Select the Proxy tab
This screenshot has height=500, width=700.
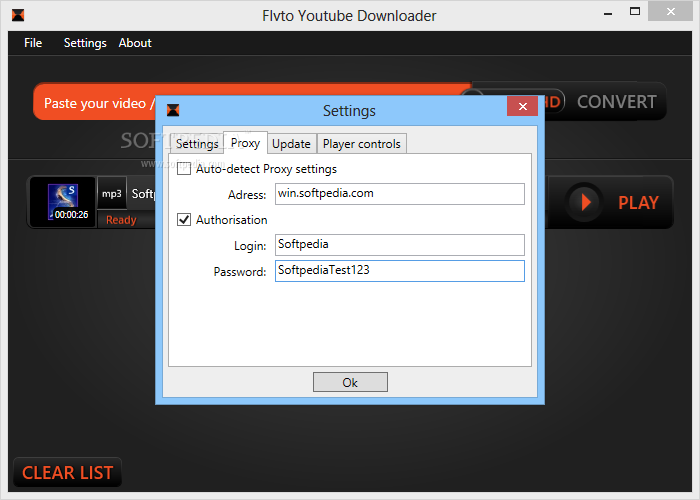point(246,143)
